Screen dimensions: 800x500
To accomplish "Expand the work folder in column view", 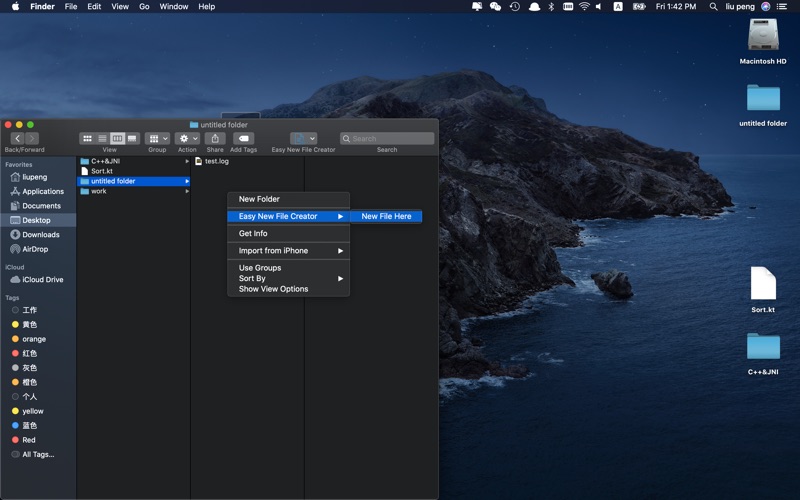I will 98,191.
